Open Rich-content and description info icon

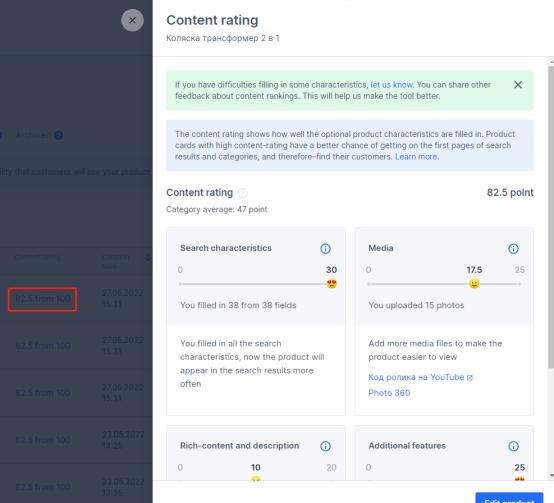[325, 446]
